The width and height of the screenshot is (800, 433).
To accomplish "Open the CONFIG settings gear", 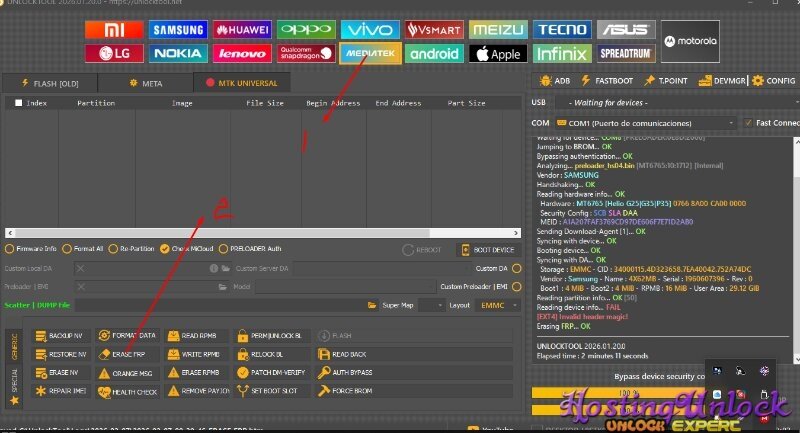I will pyautogui.click(x=773, y=81).
